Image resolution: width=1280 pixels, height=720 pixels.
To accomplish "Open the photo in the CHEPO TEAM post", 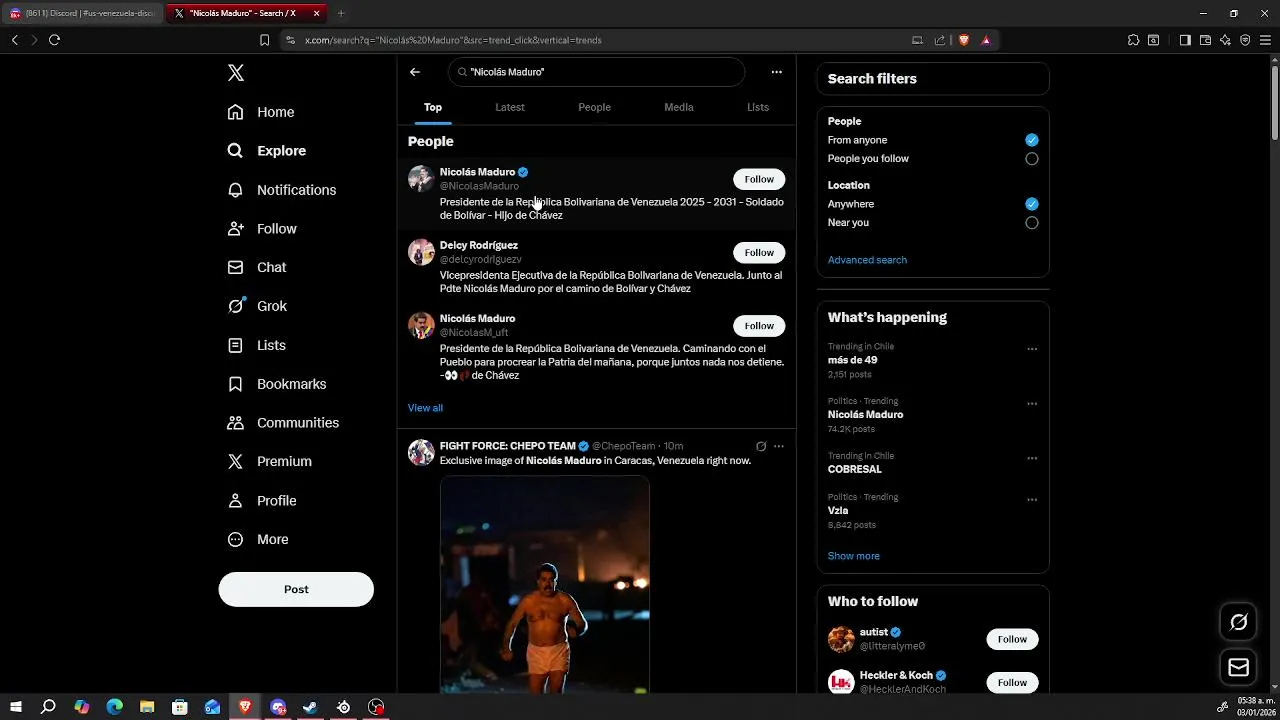I will point(545,585).
